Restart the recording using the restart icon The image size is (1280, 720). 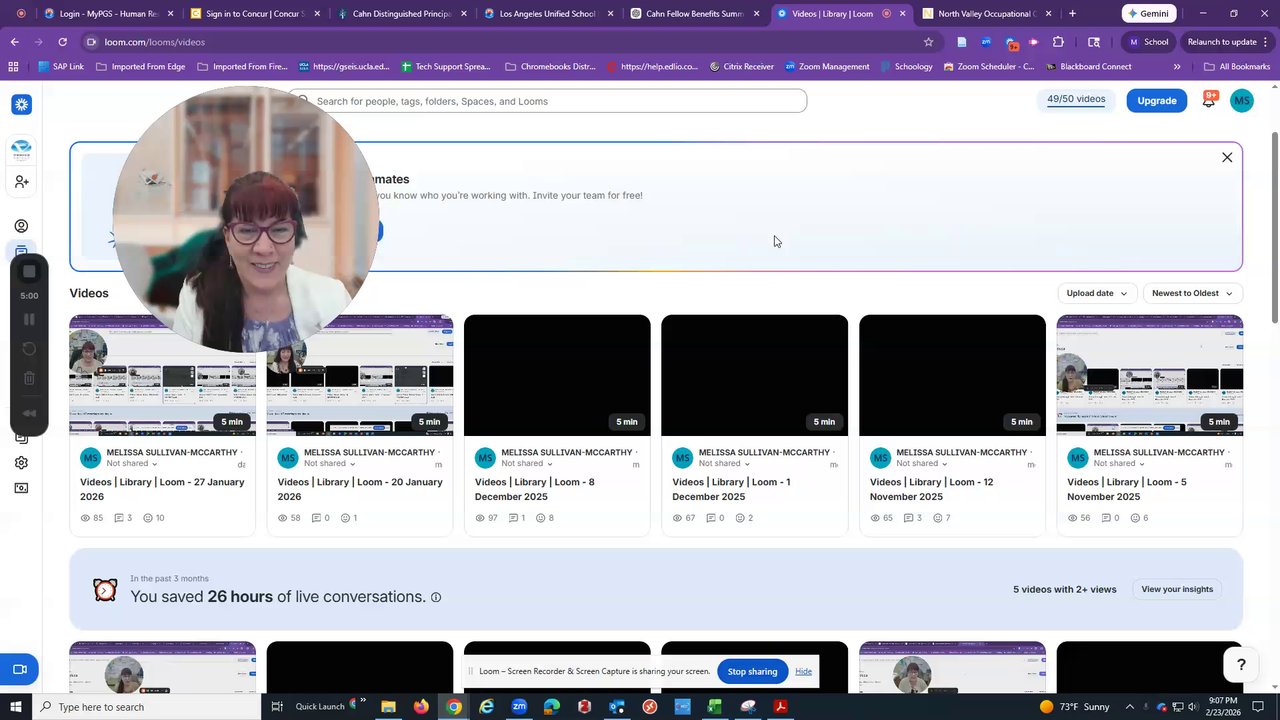click(x=29, y=349)
